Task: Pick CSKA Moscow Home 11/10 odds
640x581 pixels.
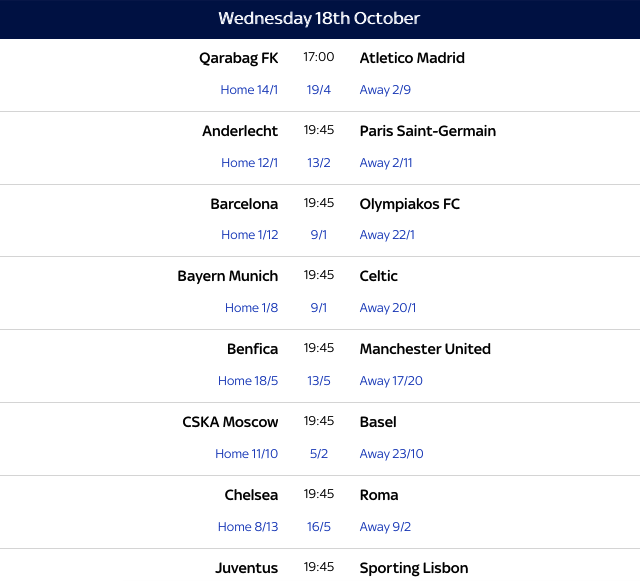Action: tap(246, 454)
